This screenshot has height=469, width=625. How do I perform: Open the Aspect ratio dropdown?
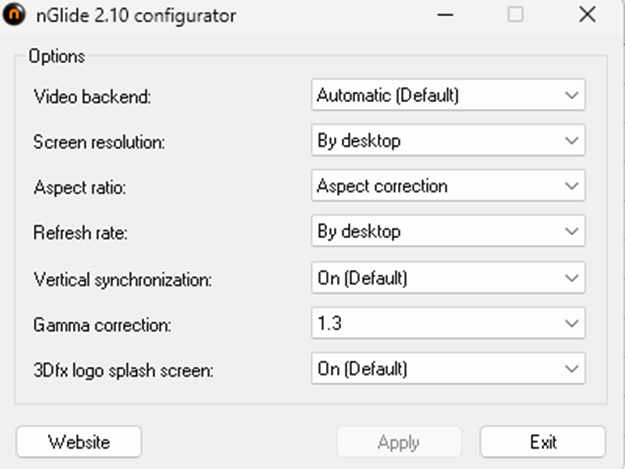[448, 186]
